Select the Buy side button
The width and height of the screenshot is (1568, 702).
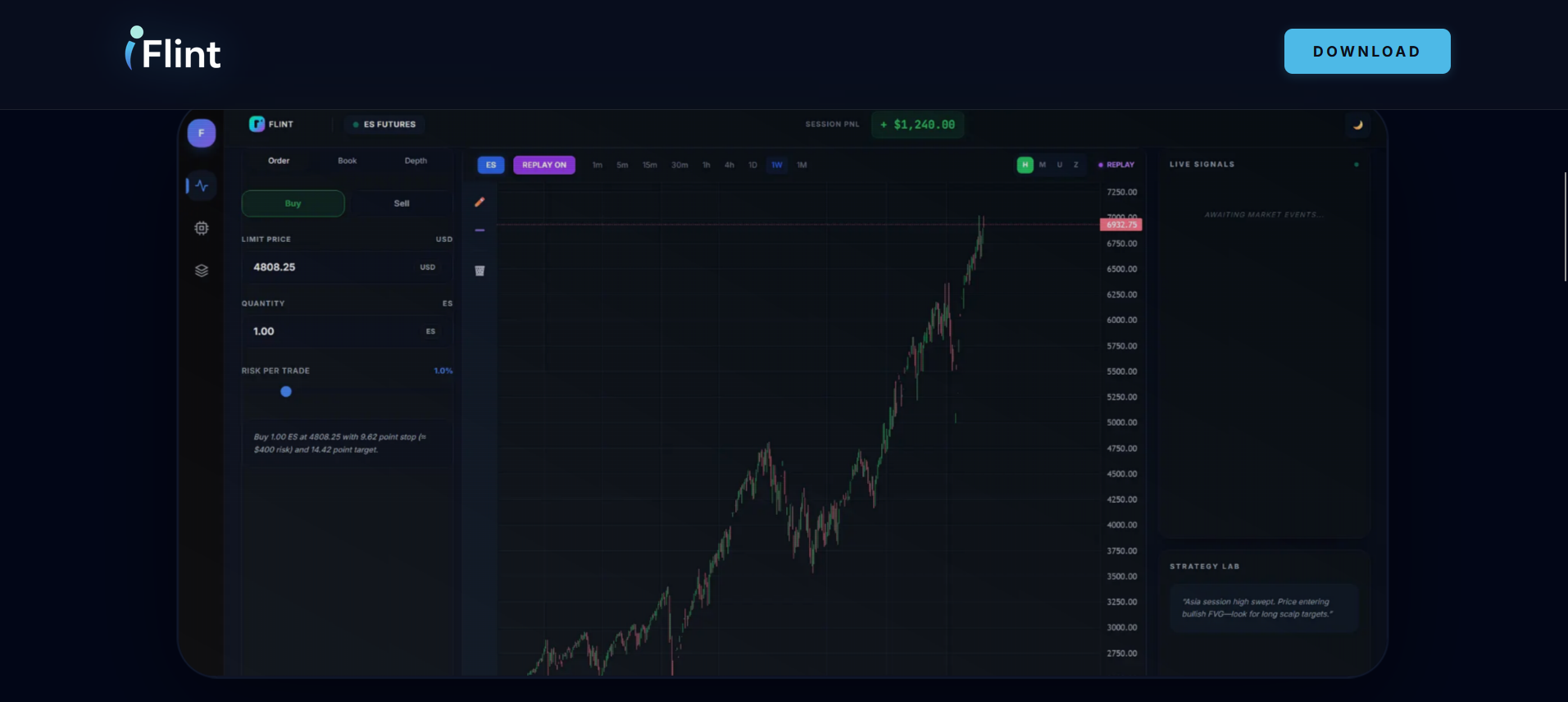pos(293,203)
